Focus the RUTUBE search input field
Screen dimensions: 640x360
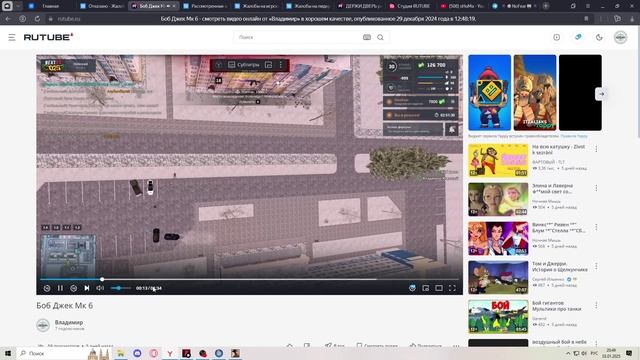tap(298, 37)
